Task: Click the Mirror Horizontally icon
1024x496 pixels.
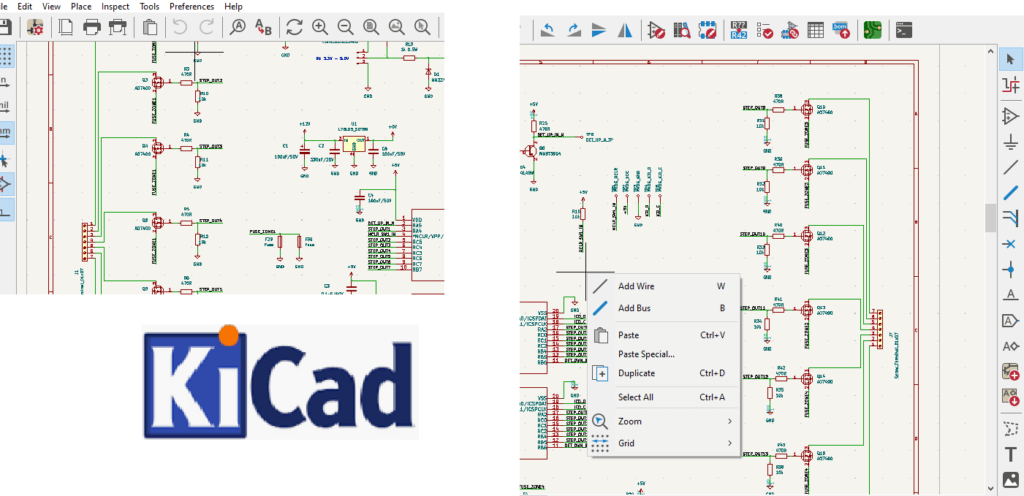Action: tap(624, 30)
